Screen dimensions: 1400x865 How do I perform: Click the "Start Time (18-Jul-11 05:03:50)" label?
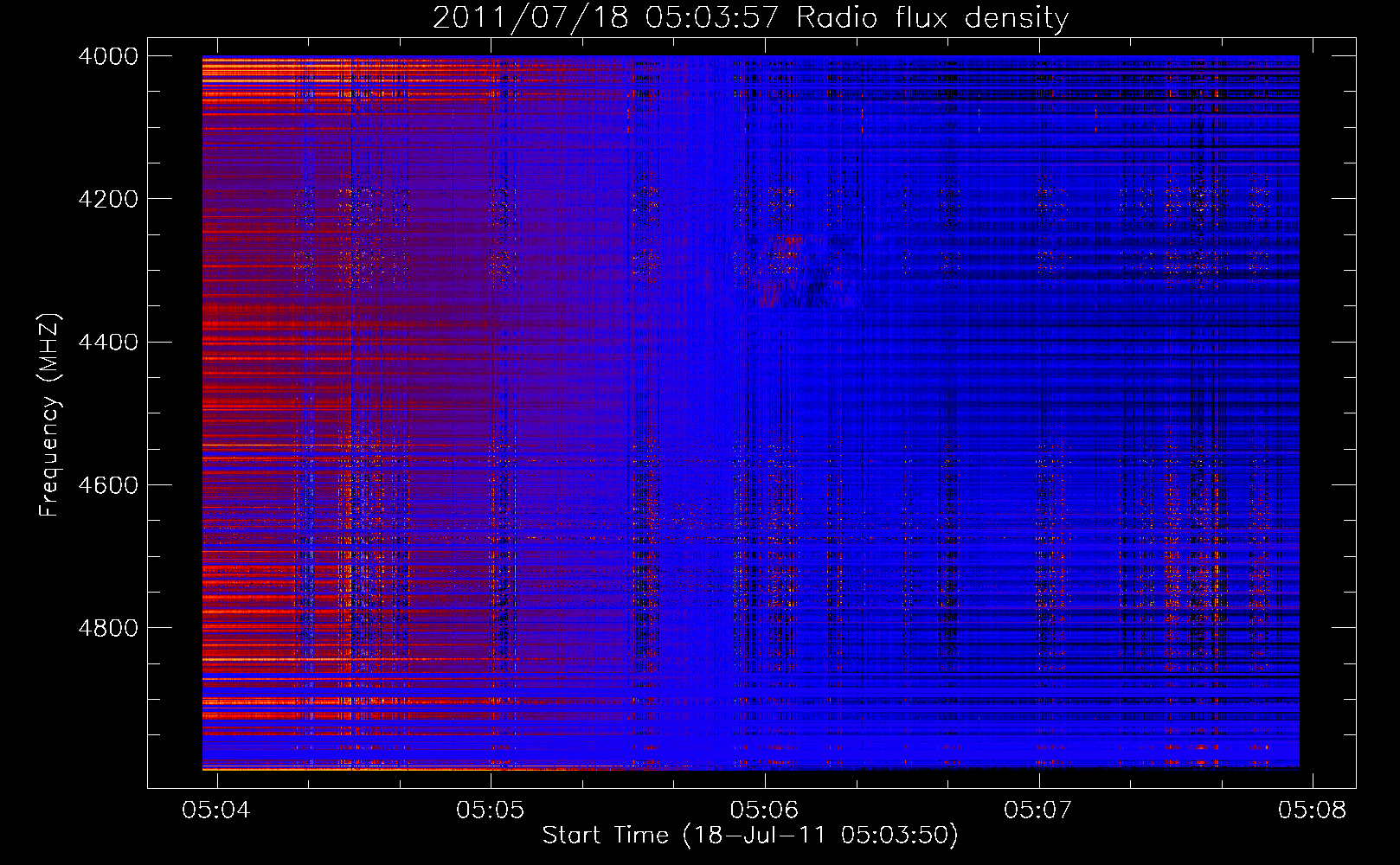pyautogui.click(x=750, y=836)
